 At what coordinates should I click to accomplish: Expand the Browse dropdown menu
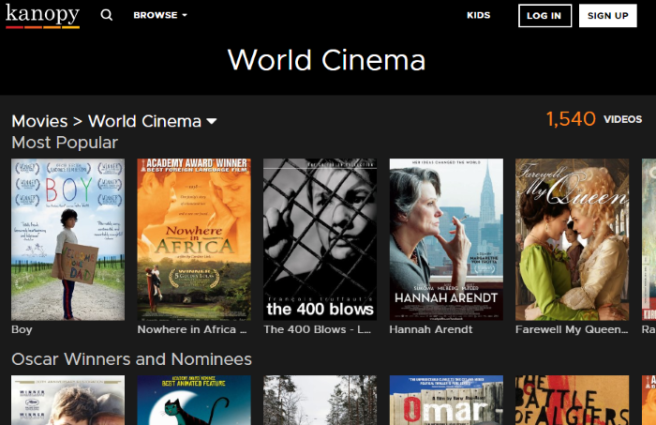click(160, 16)
